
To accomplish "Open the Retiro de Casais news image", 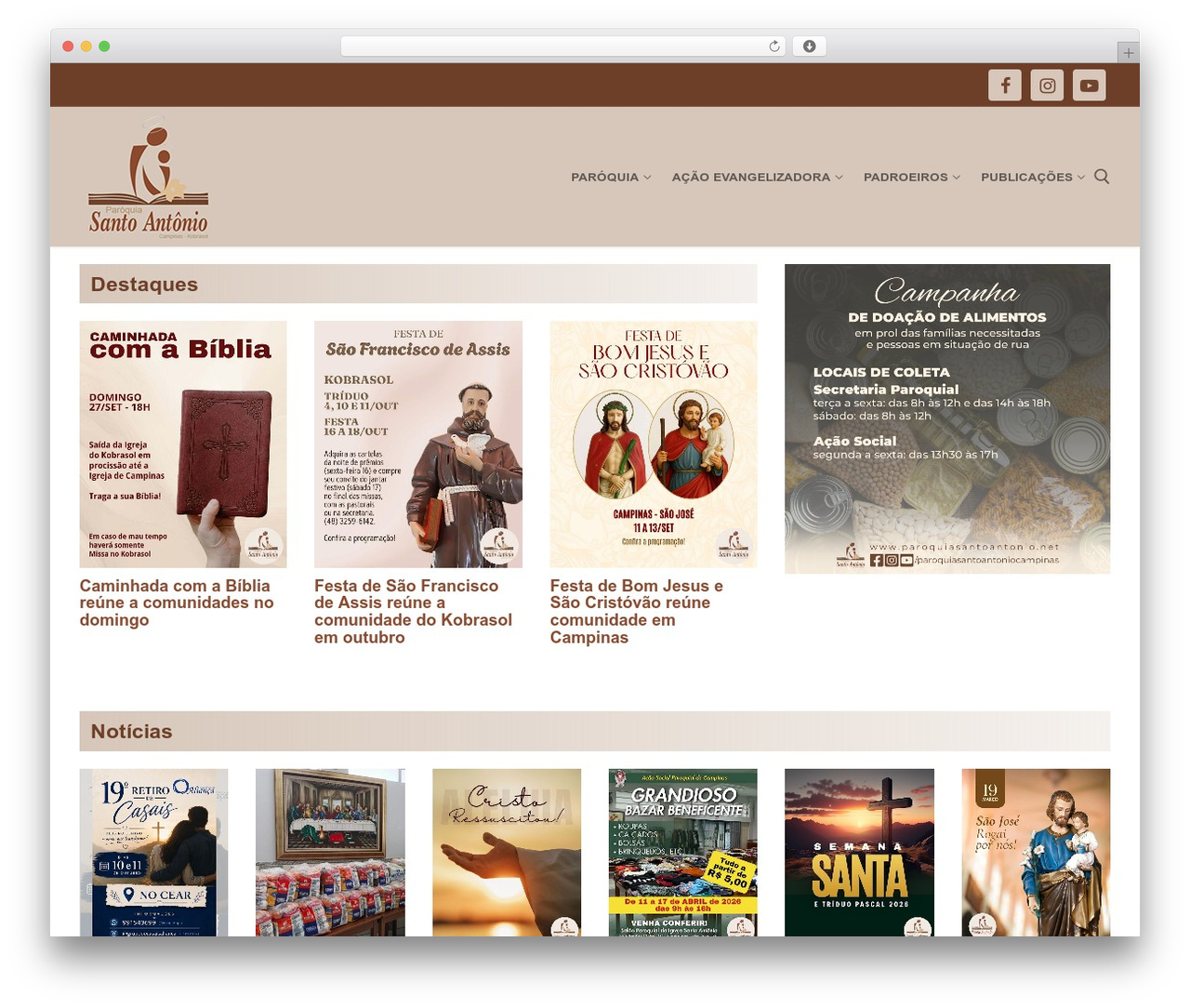I will tap(153, 852).
